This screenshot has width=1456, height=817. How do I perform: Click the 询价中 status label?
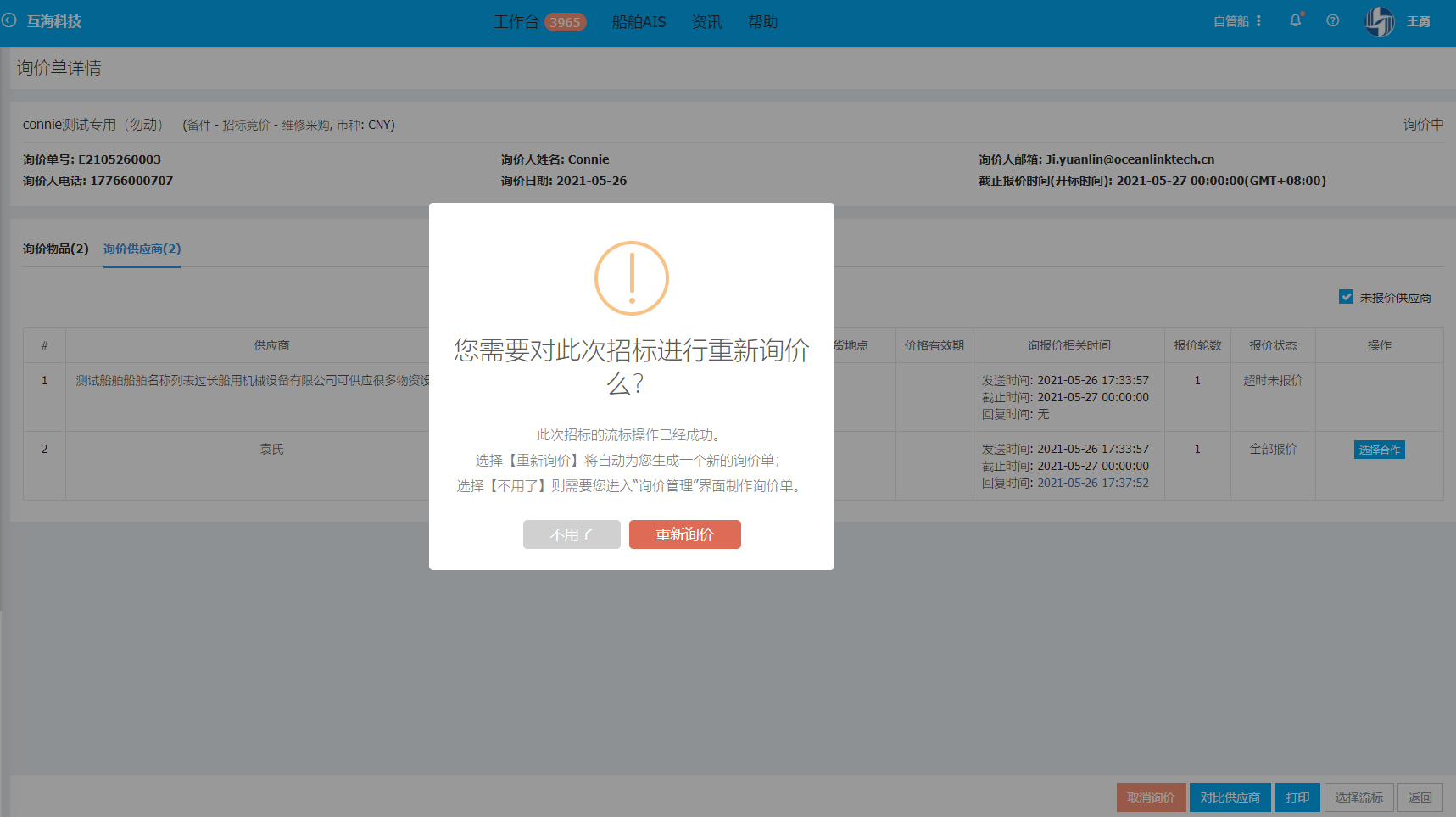click(x=1423, y=125)
